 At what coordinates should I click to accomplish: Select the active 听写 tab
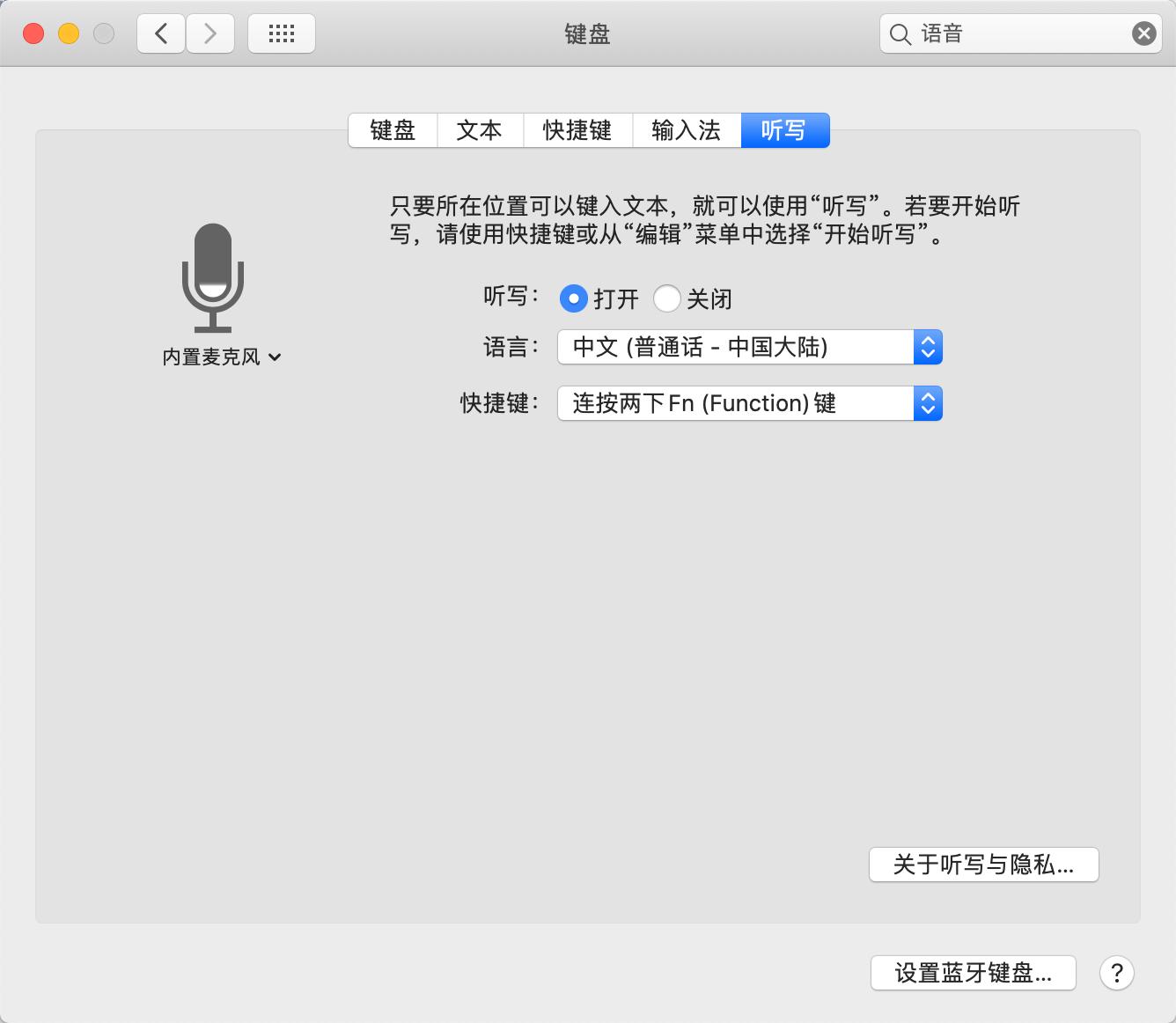(784, 129)
